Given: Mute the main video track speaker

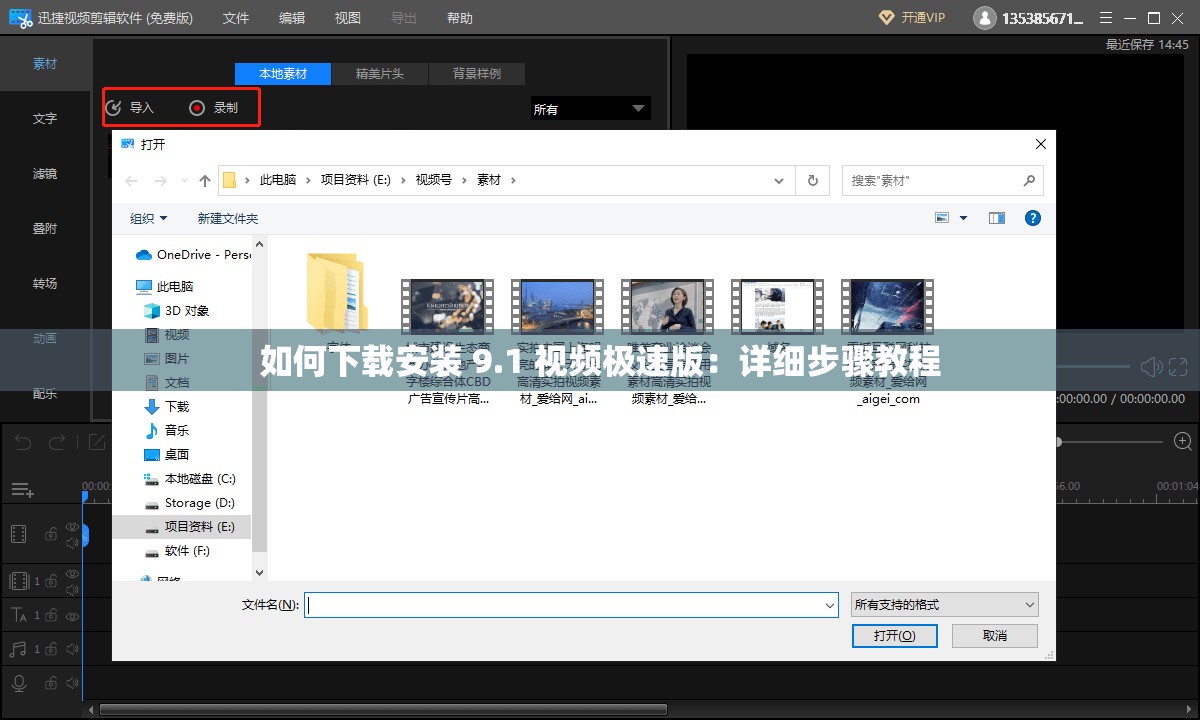Looking at the screenshot, I should [72, 543].
